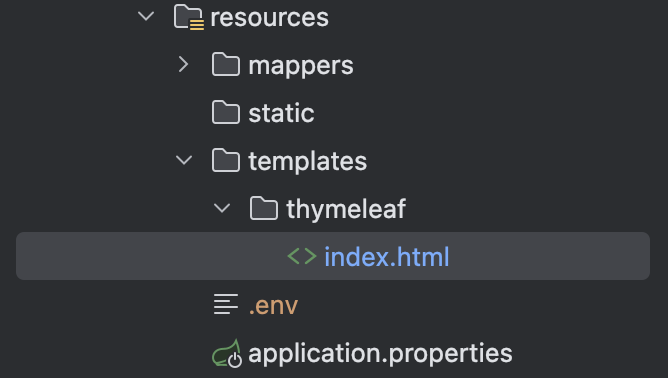The width and height of the screenshot is (668, 378).
Task: Select the static label
Action: 281,113
